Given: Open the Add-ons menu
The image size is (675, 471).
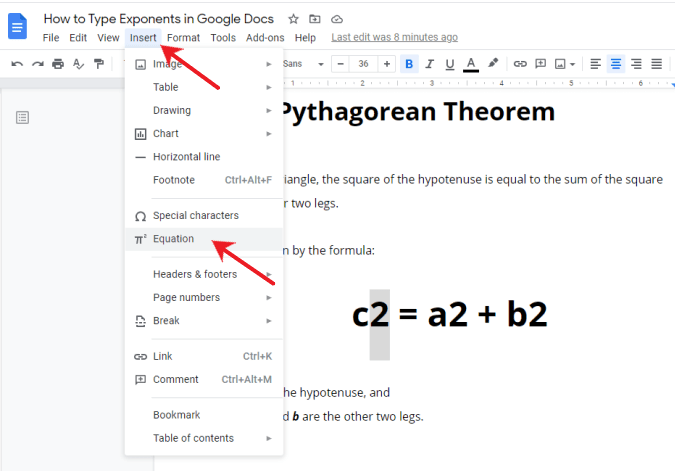Looking at the screenshot, I should pyautogui.click(x=265, y=38).
